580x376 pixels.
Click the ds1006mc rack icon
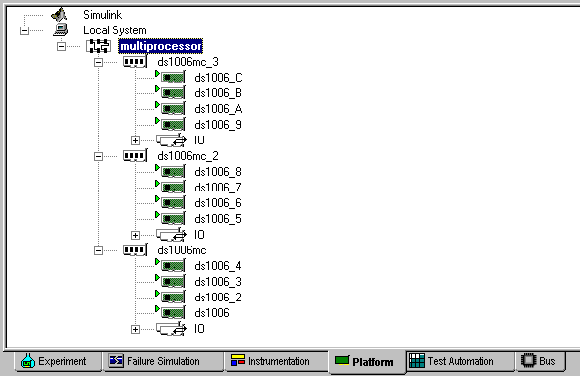click(x=135, y=250)
